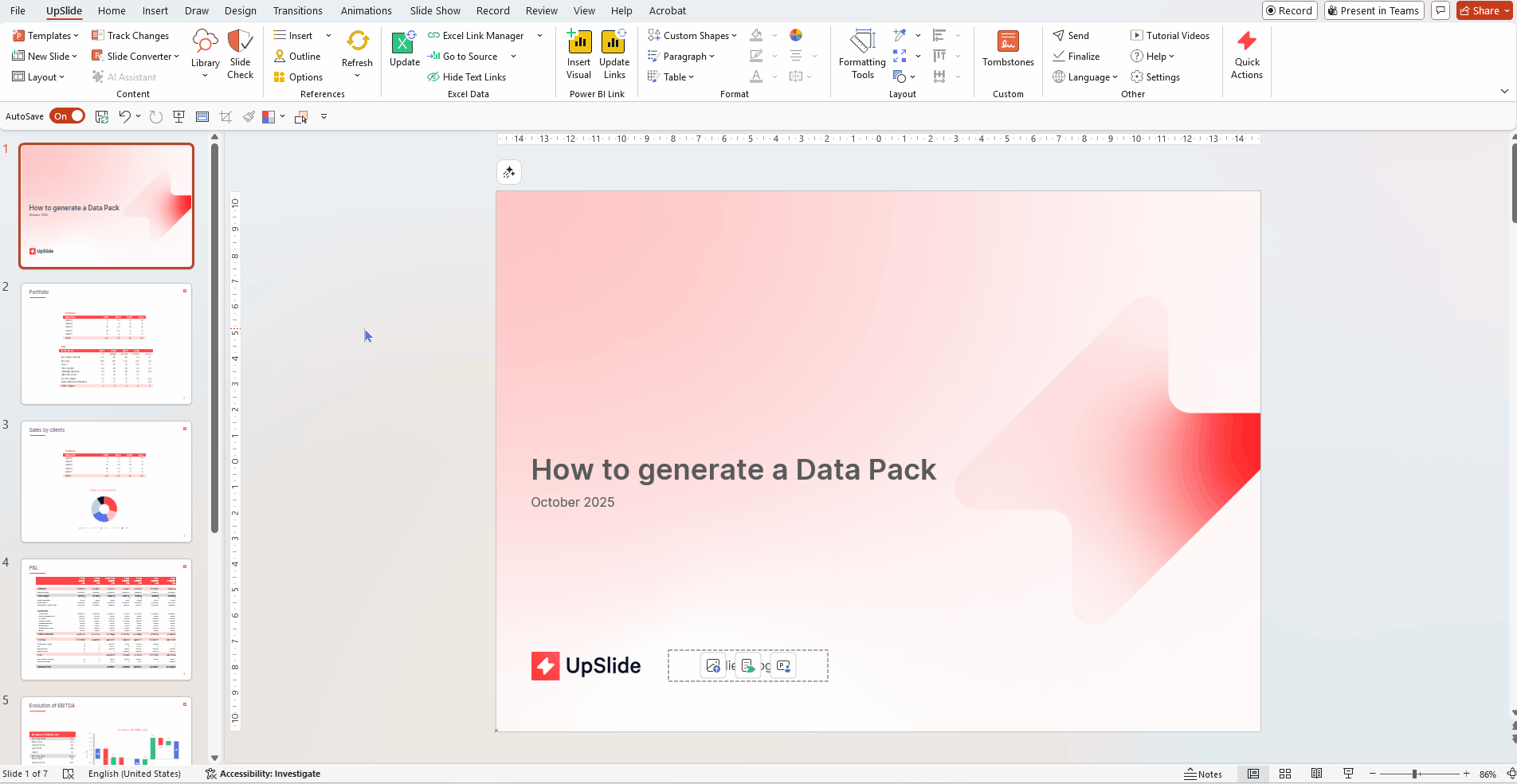Enable Hide Text Links
This screenshot has height=784, width=1517.
467,76
